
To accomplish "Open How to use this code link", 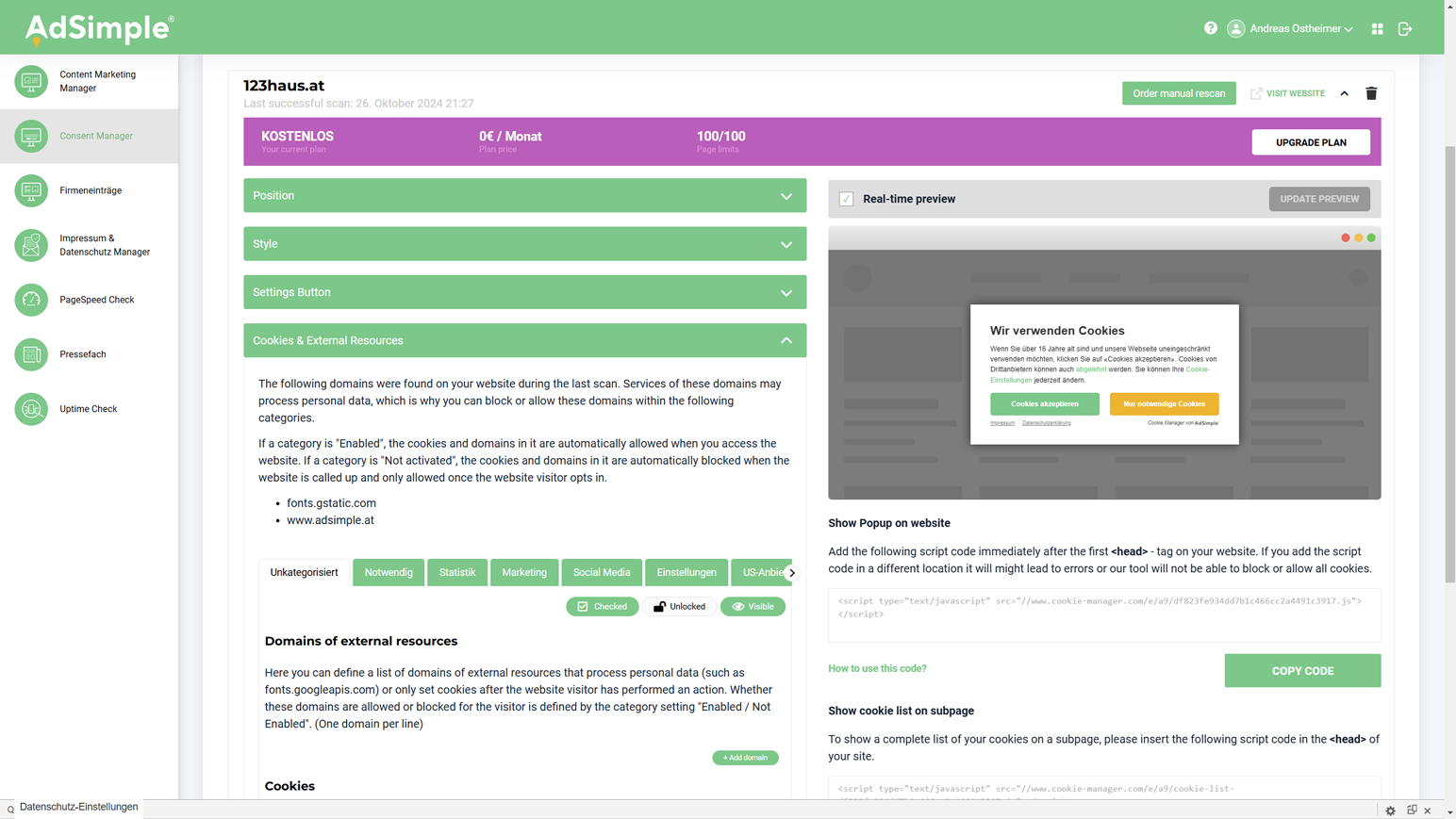I will (x=877, y=668).
